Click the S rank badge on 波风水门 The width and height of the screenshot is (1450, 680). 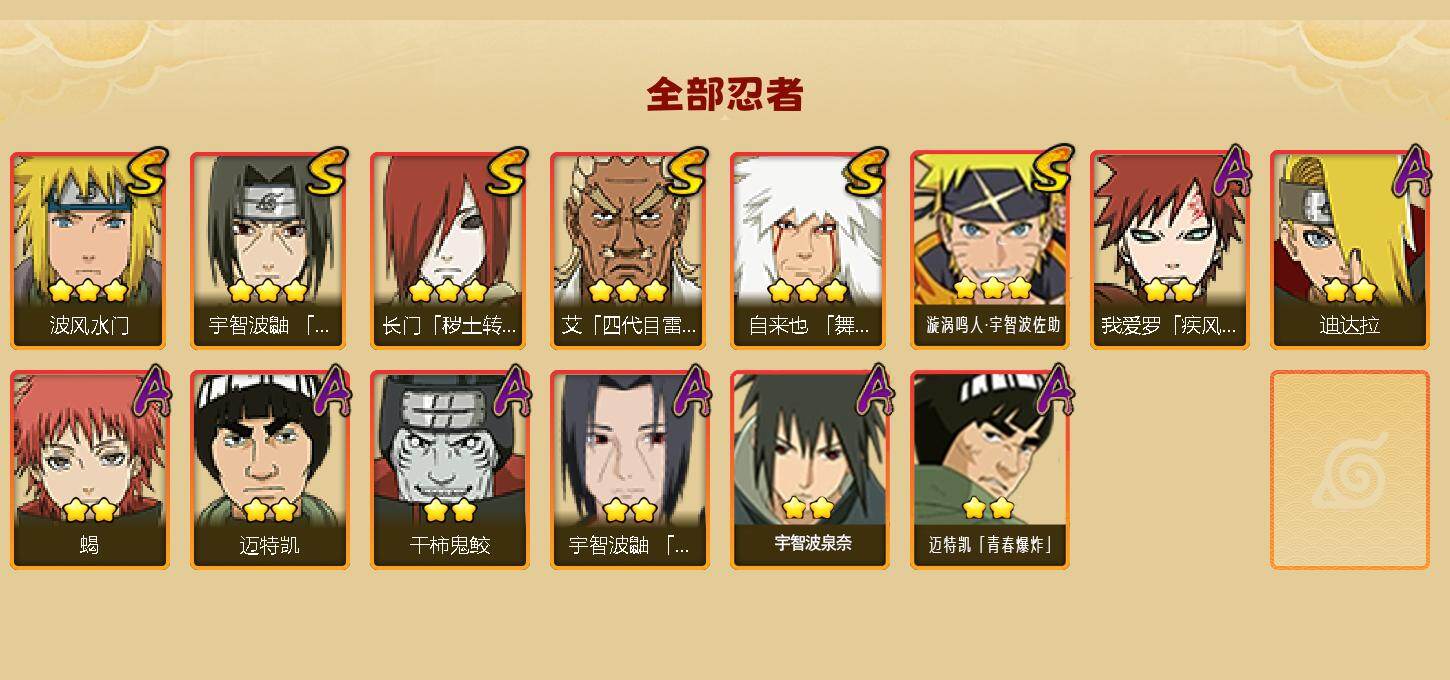[x=147, y=173]
